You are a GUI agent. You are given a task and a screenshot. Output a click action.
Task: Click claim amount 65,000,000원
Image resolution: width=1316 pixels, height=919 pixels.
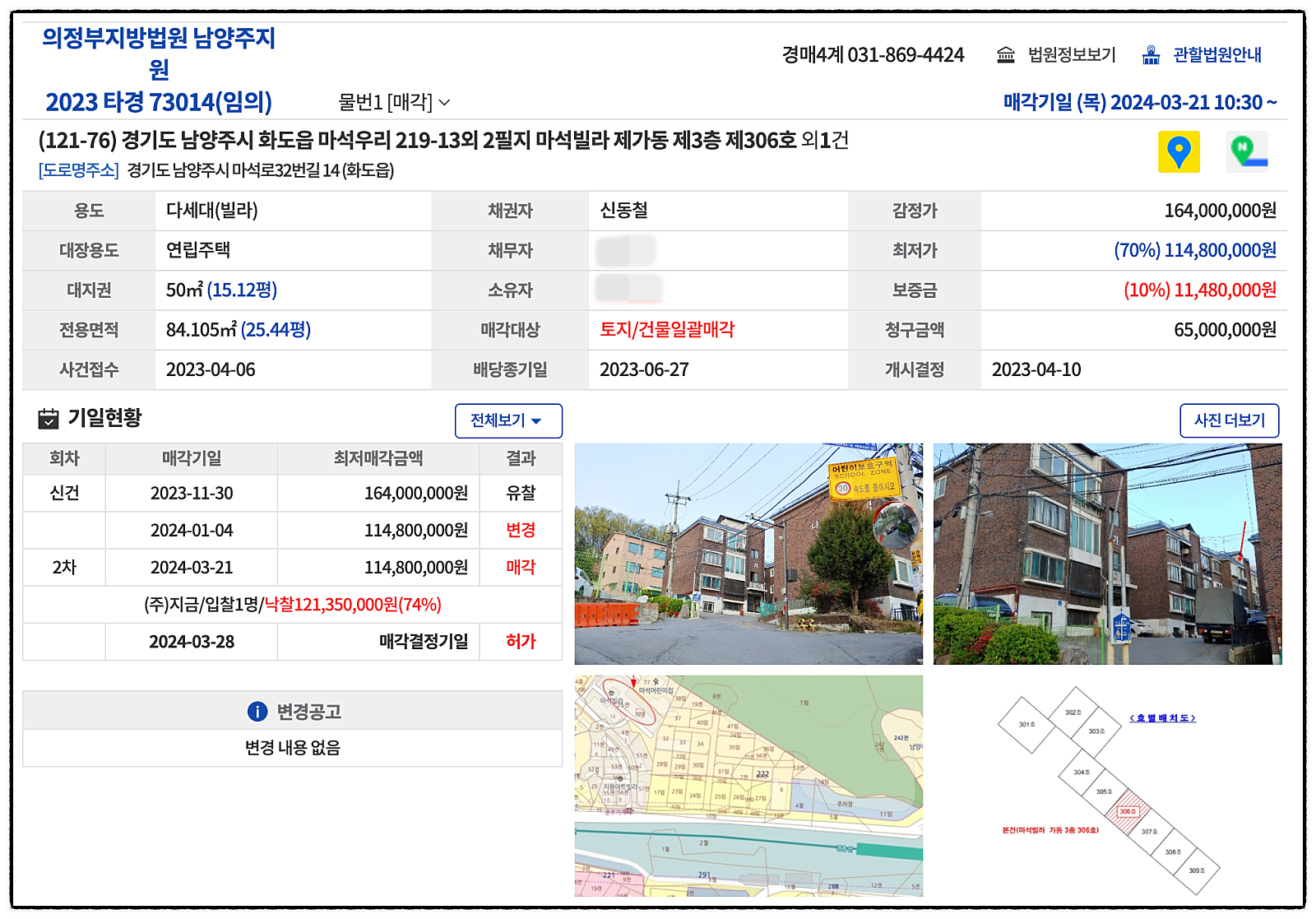[x=1226, y=330]
